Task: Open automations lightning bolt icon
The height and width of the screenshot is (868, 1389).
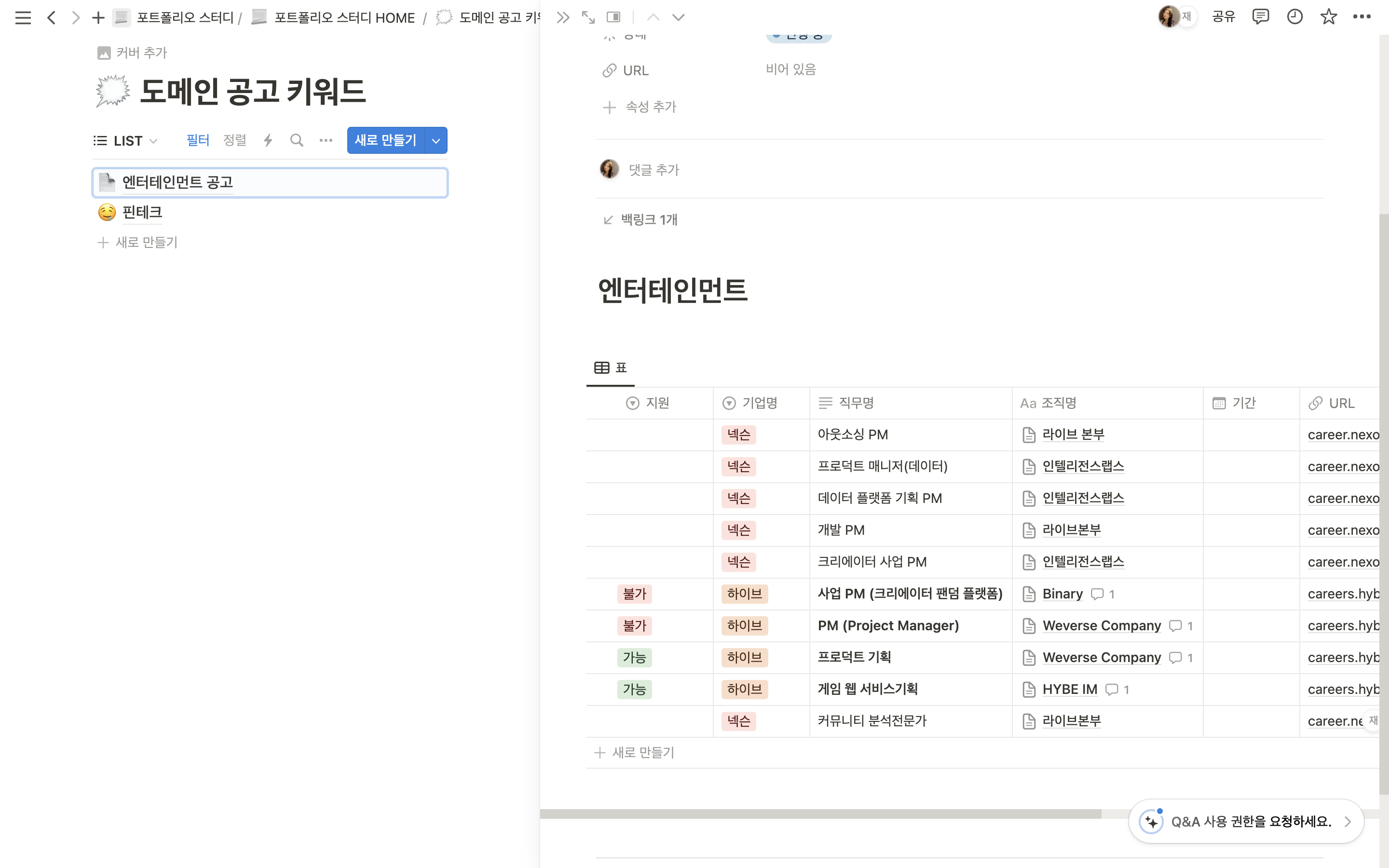Action: point(268,141)
